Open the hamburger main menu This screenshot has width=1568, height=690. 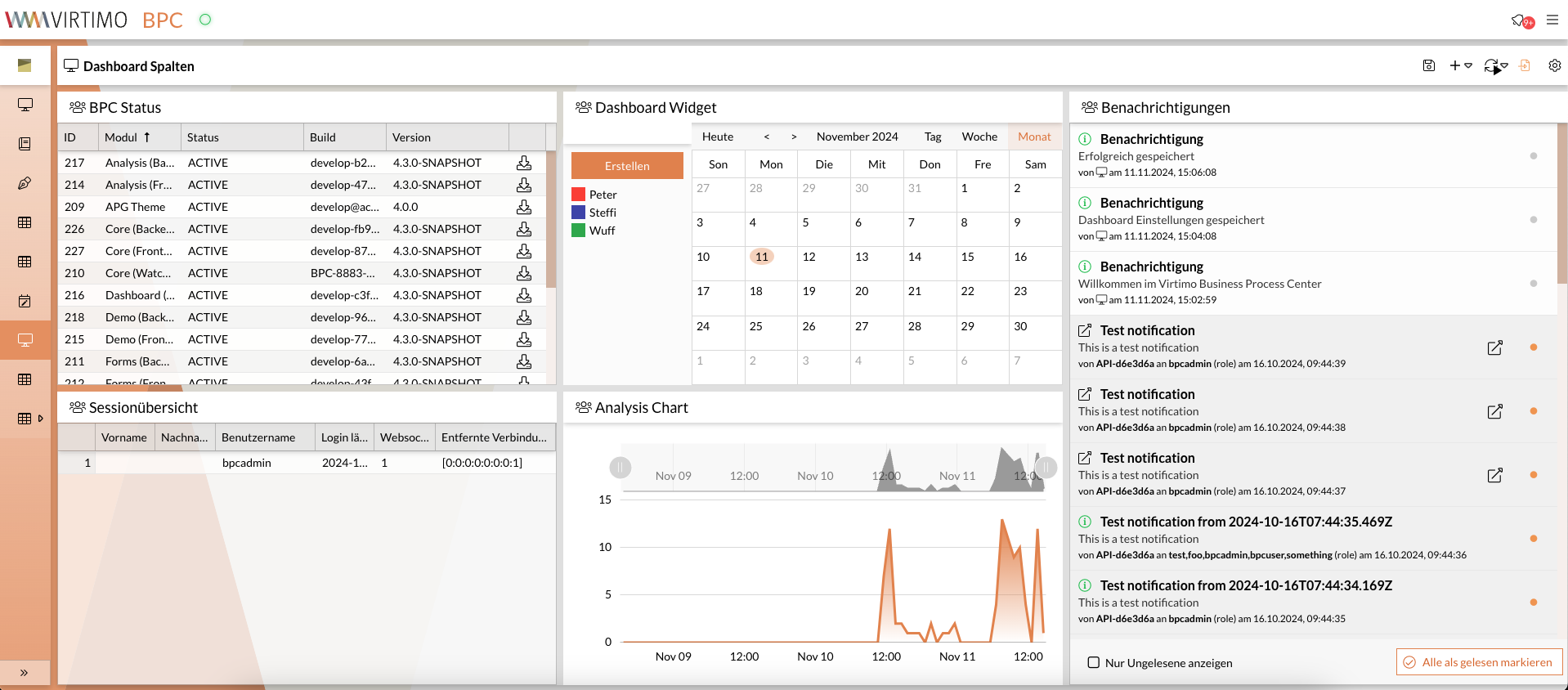[1552, 20]
